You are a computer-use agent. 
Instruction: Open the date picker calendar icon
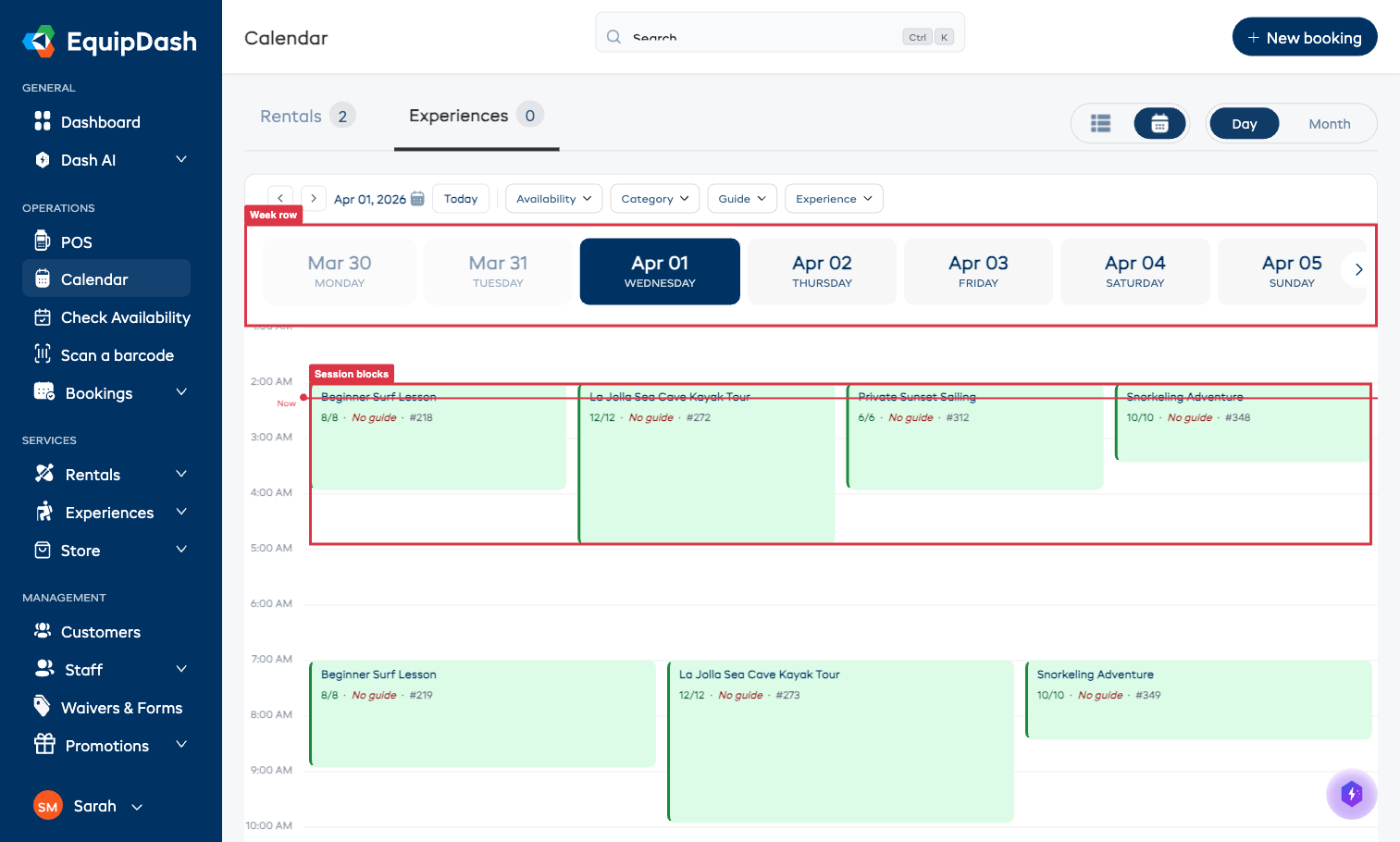[x=417, y=198]
